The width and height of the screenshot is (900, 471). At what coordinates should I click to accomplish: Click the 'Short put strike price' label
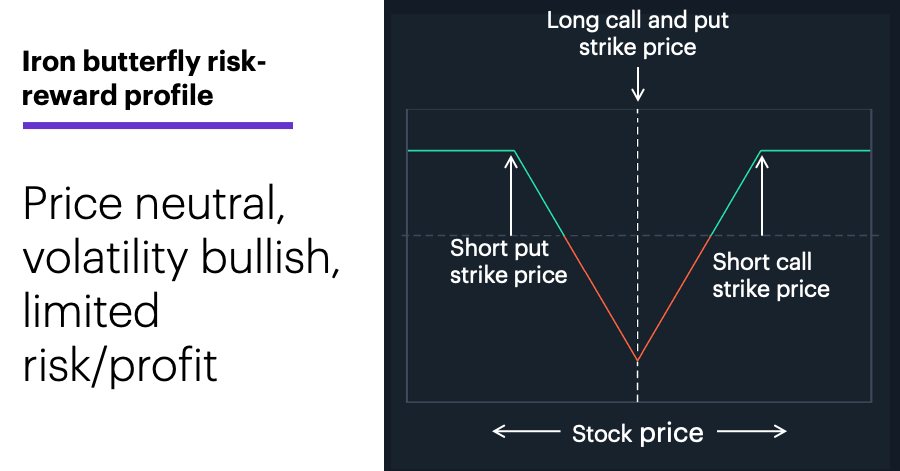(509, 262)
